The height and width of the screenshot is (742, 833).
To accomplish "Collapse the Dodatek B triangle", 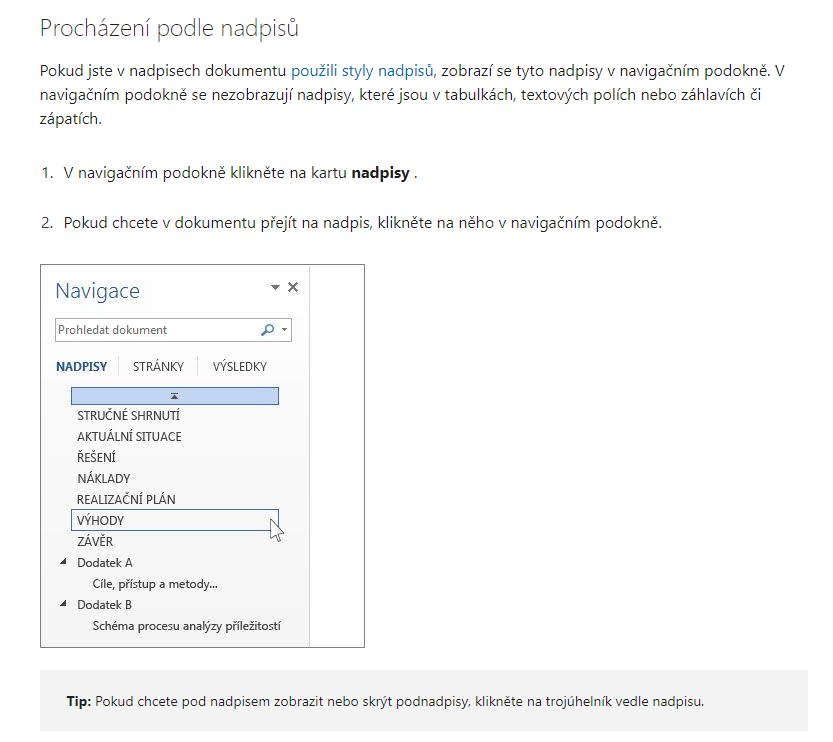I will pos(63,604).
